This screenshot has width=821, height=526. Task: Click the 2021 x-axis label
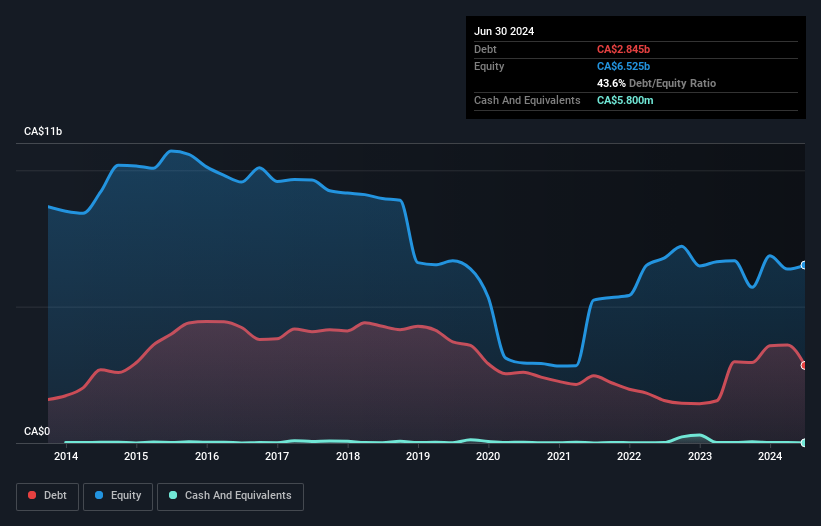559,456
